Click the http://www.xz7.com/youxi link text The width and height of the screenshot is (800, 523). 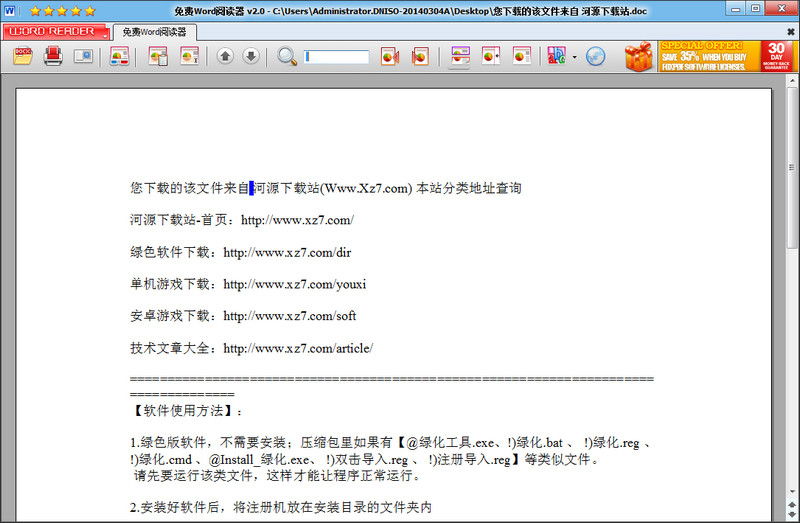click(x=295, y=284)
